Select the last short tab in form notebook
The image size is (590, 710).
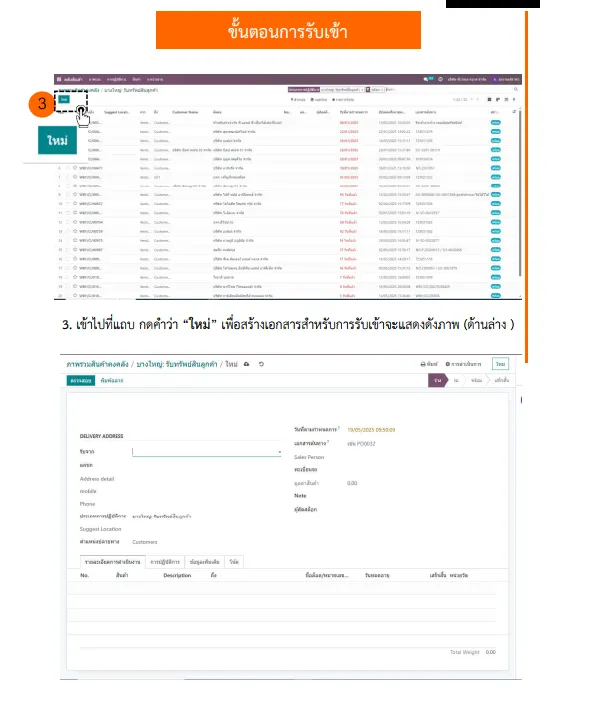point(234,562)
